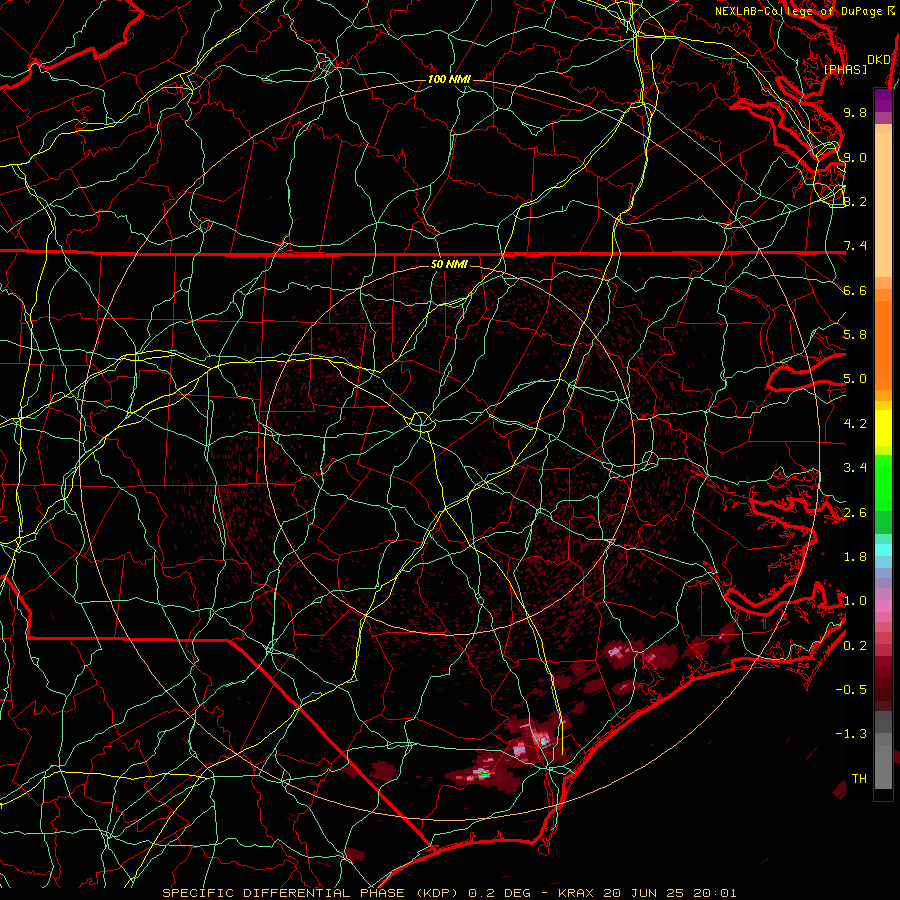The width and height of the screenshot is (900, 900).
Task: Click the KRAX radar site circle at center
Action: click(421, 422)
